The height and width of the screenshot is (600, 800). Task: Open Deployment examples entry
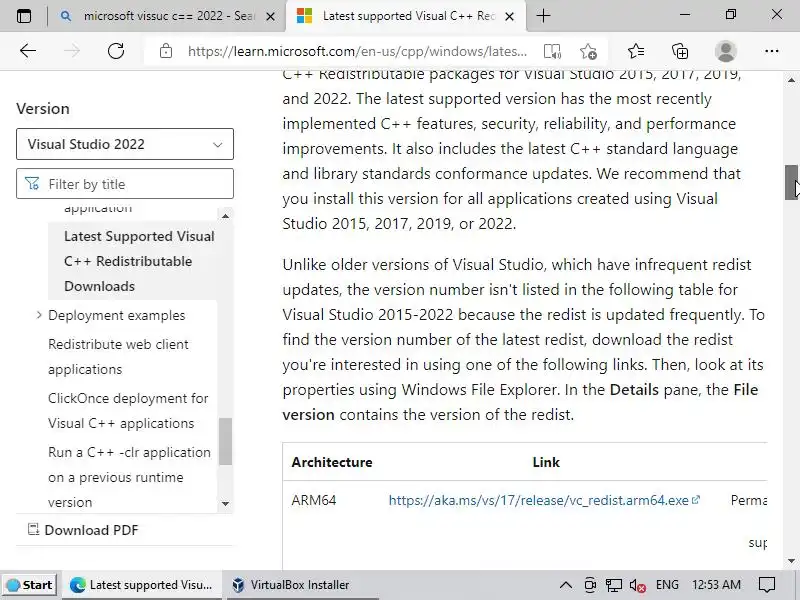point(116,315)
